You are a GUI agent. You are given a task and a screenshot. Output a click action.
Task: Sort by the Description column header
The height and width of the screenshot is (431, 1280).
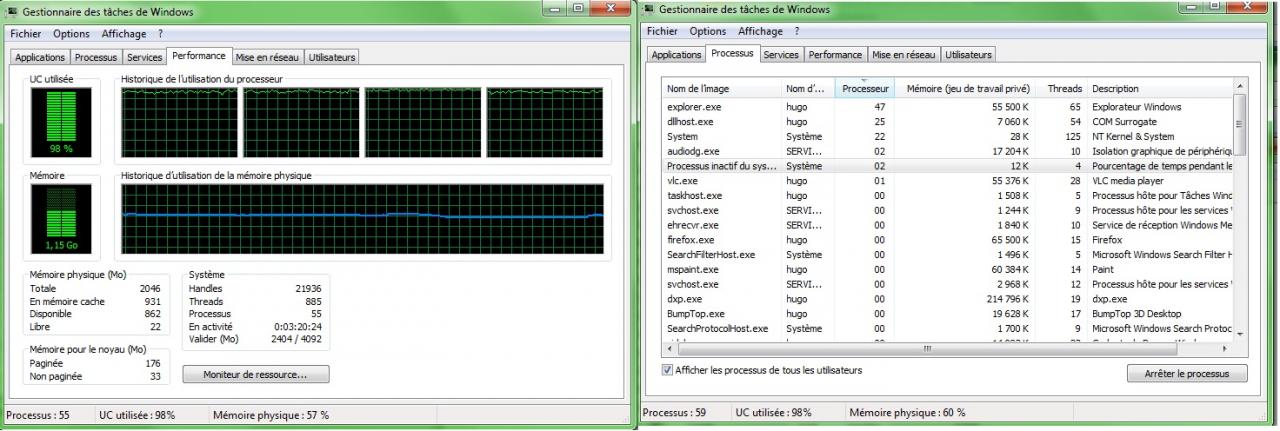(1160, 89)
